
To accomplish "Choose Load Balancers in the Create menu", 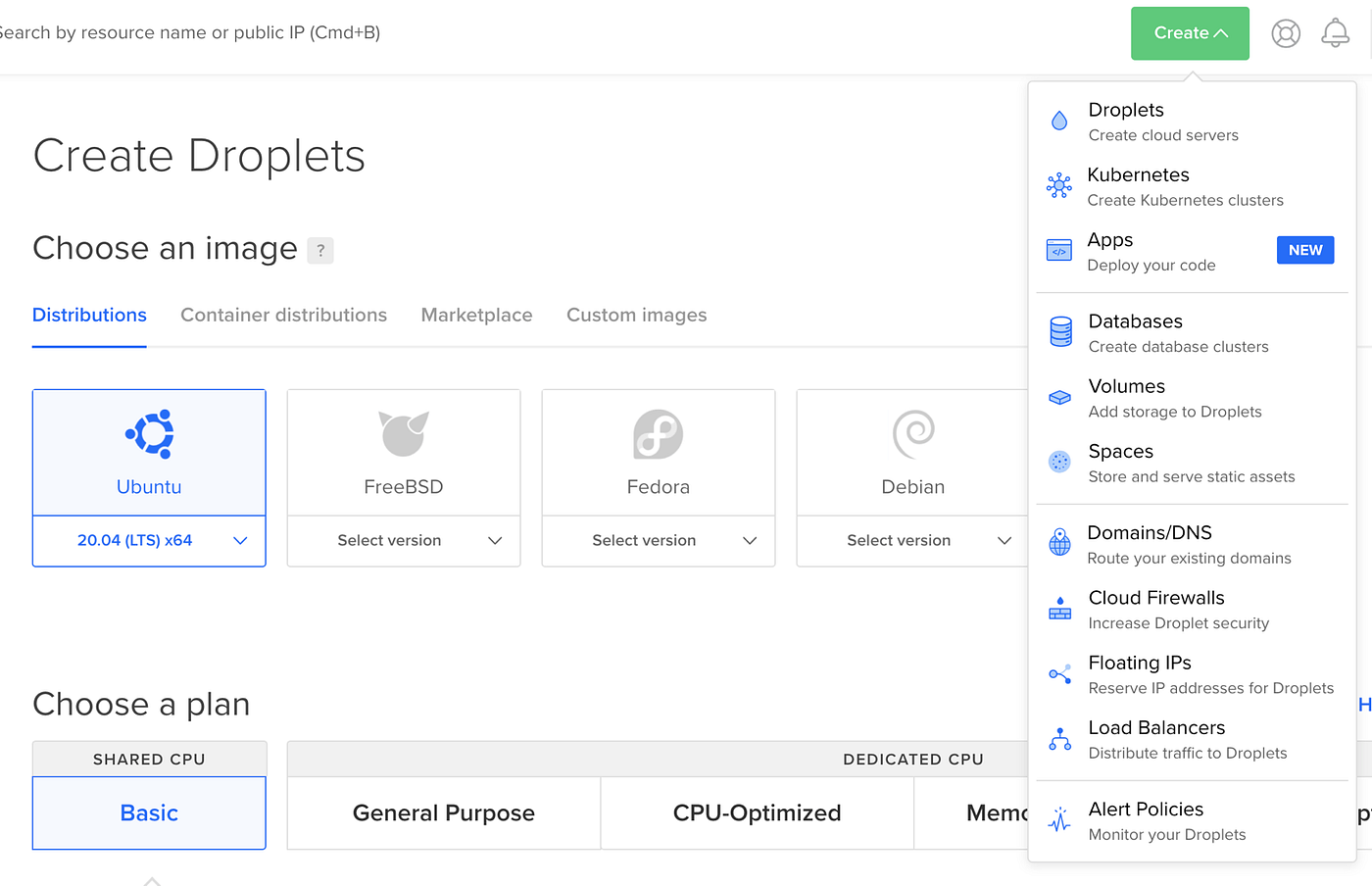I will [1192, 739].
